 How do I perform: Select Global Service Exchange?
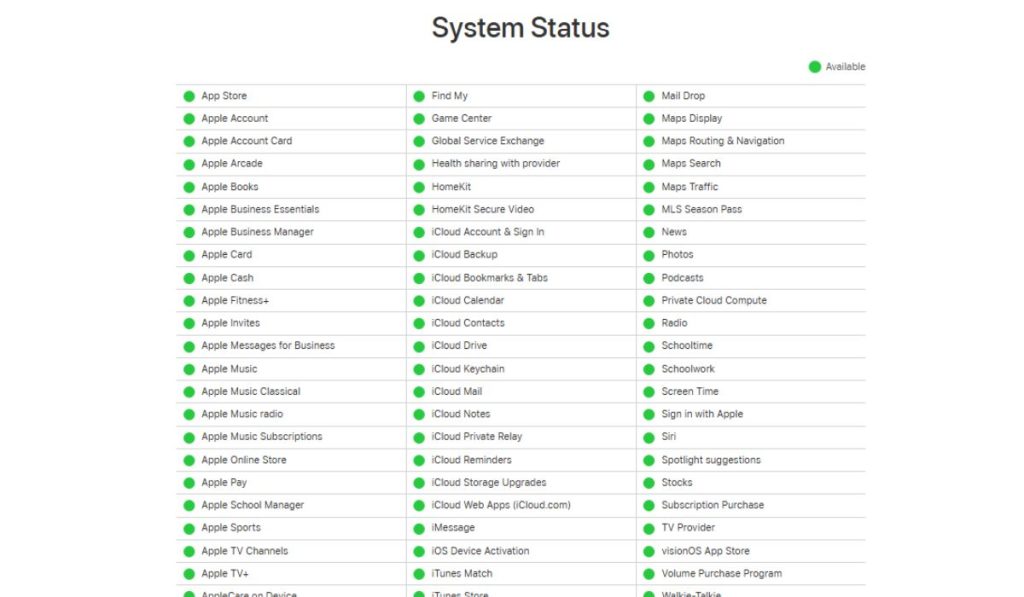[487, 141]
